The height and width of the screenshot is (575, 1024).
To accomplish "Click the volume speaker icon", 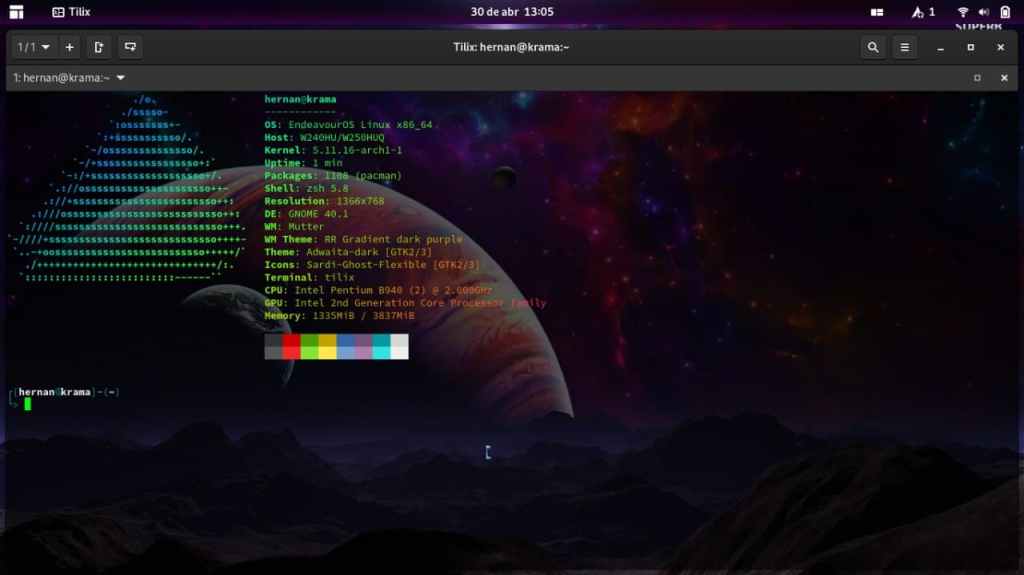I will (x=984, y=12).
